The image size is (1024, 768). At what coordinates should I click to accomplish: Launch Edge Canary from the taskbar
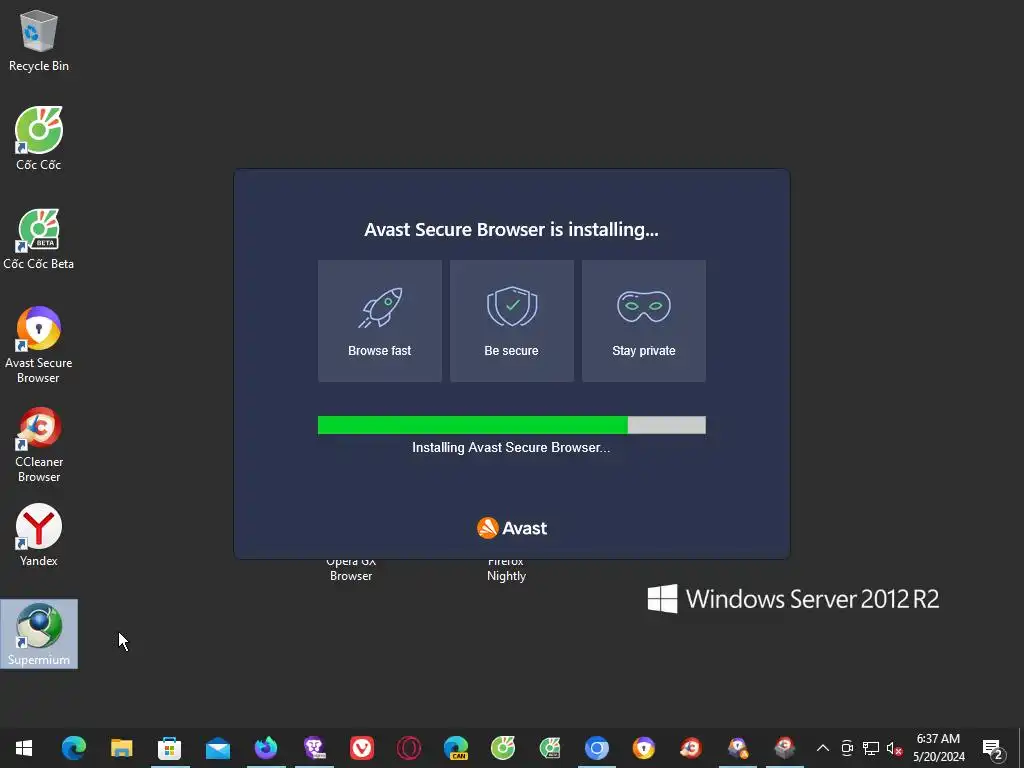click(x=456, y=748)
